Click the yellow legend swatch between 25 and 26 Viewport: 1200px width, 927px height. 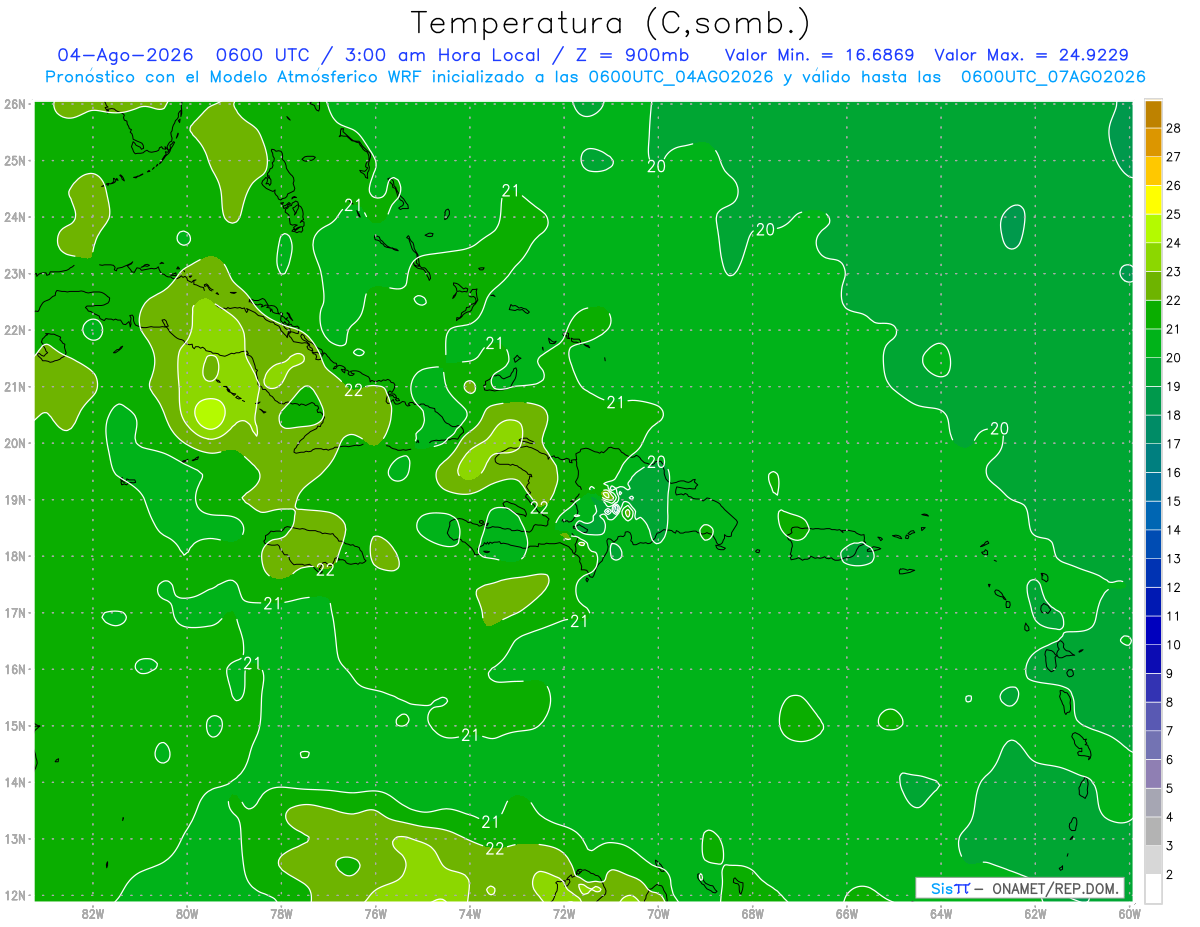(1152, 200)
